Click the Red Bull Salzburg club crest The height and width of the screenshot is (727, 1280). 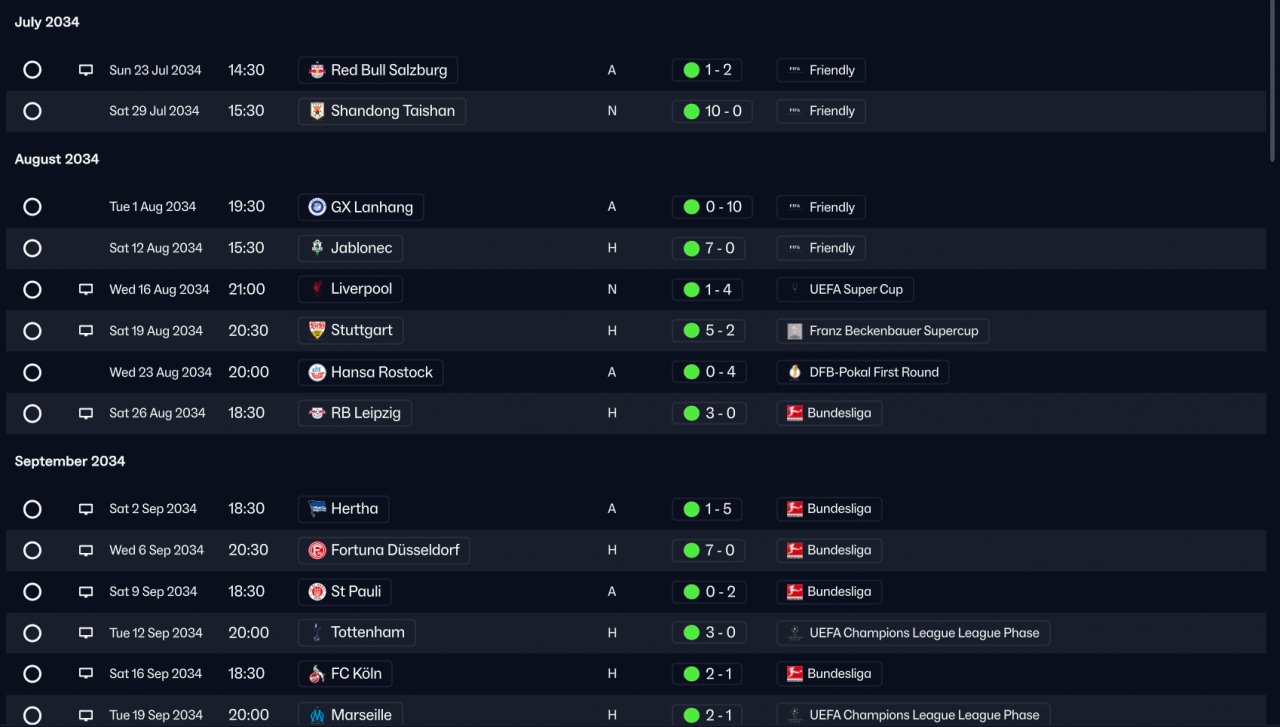pos(317,70)
